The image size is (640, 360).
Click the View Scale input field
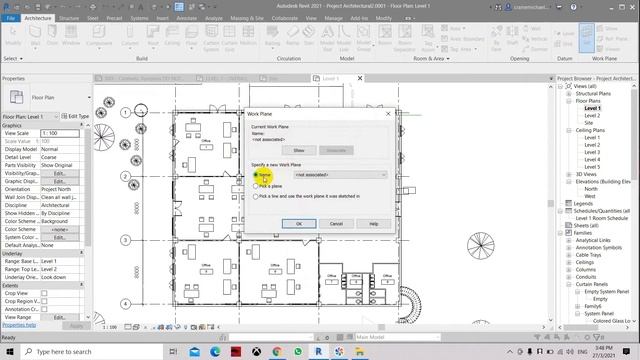(60, 133)
